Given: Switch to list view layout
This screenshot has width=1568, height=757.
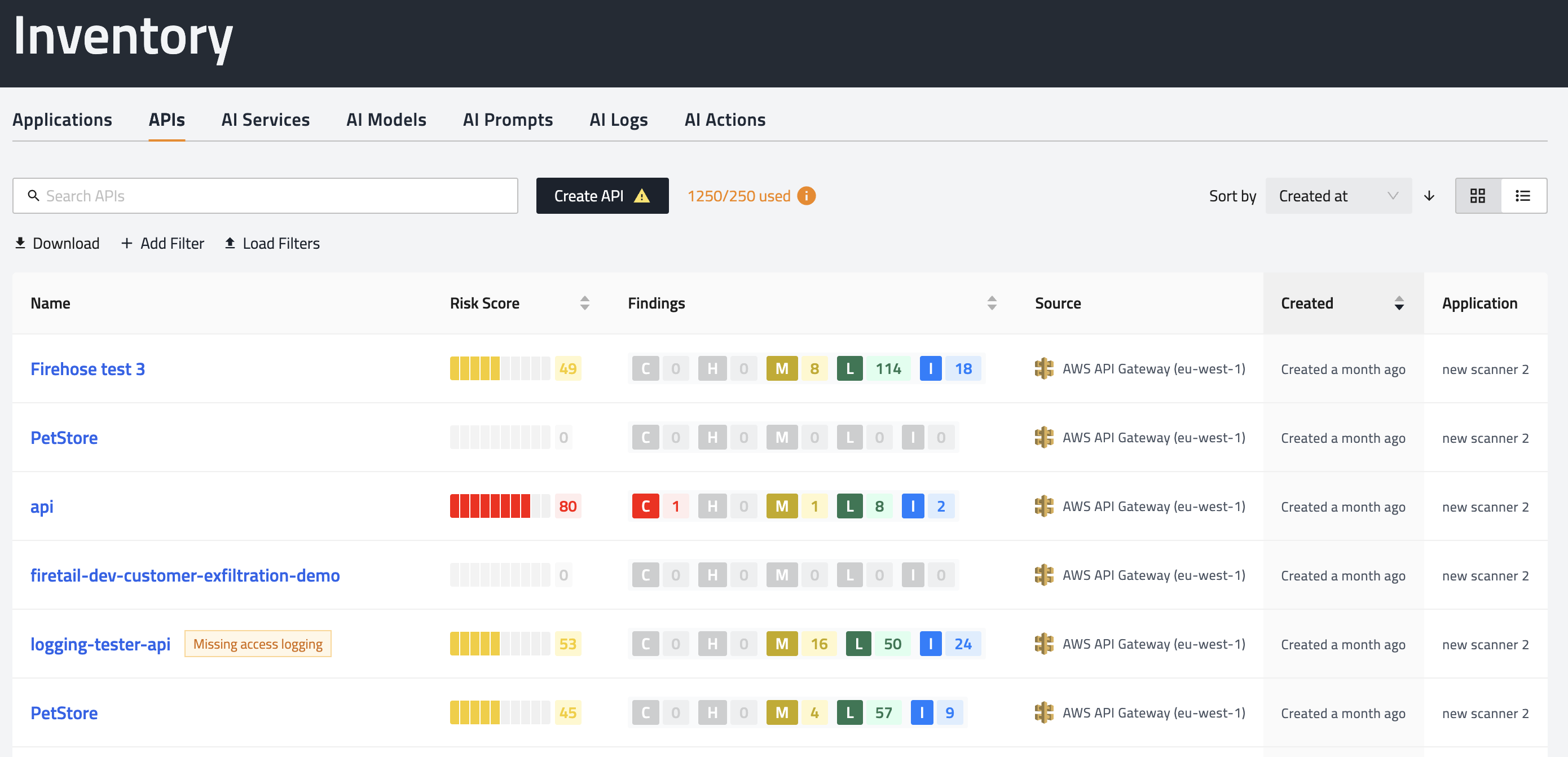Looking at the screenshot, I should click(1523, 196).
